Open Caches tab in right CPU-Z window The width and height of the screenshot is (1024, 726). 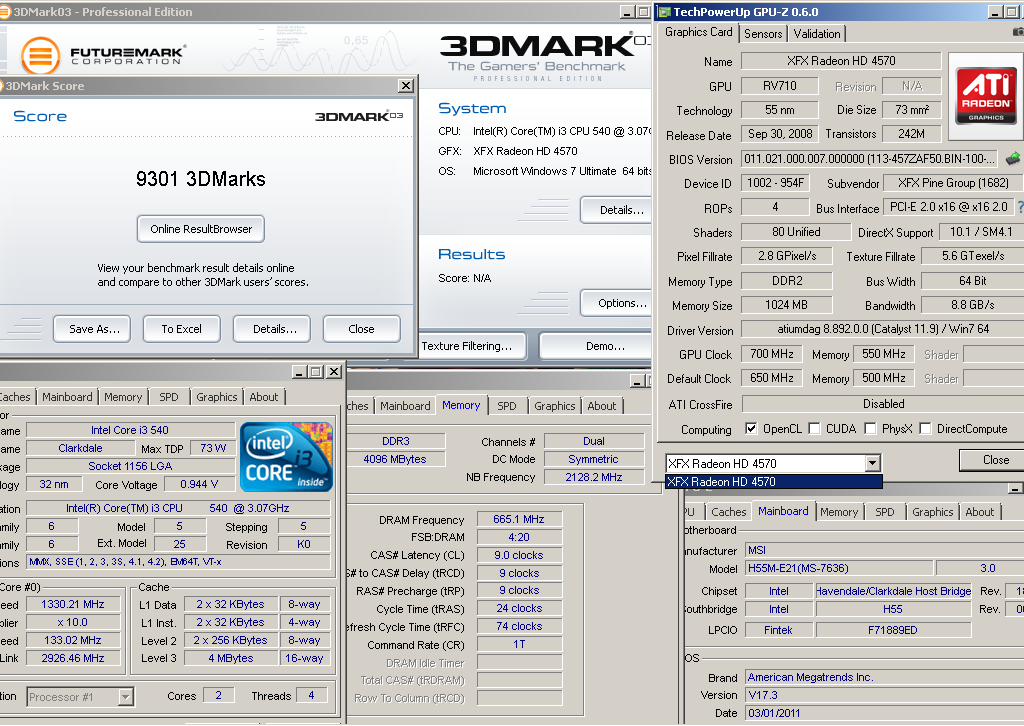point(728,512)
